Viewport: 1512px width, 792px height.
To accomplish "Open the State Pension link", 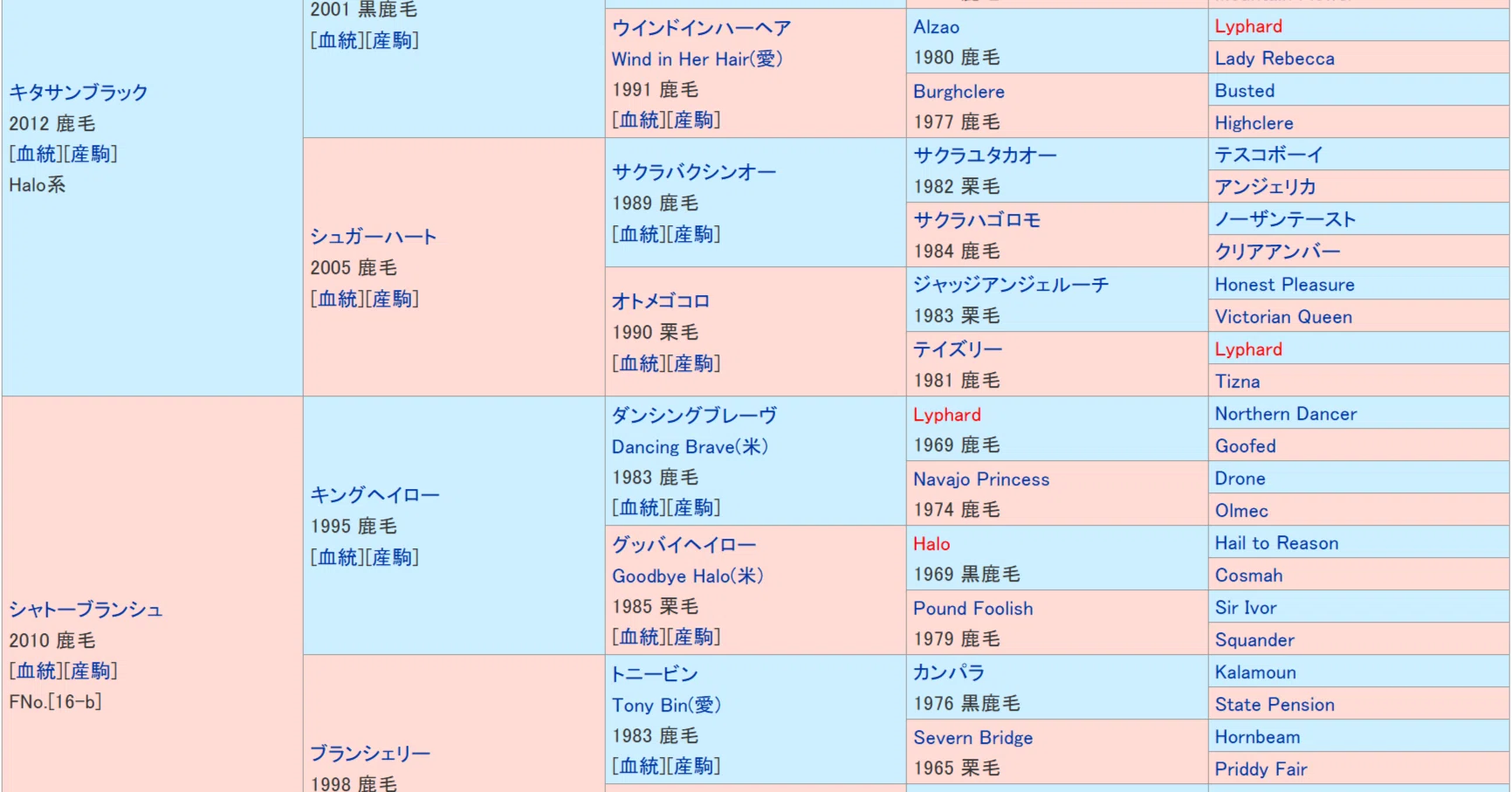I will pos(1275,706).
